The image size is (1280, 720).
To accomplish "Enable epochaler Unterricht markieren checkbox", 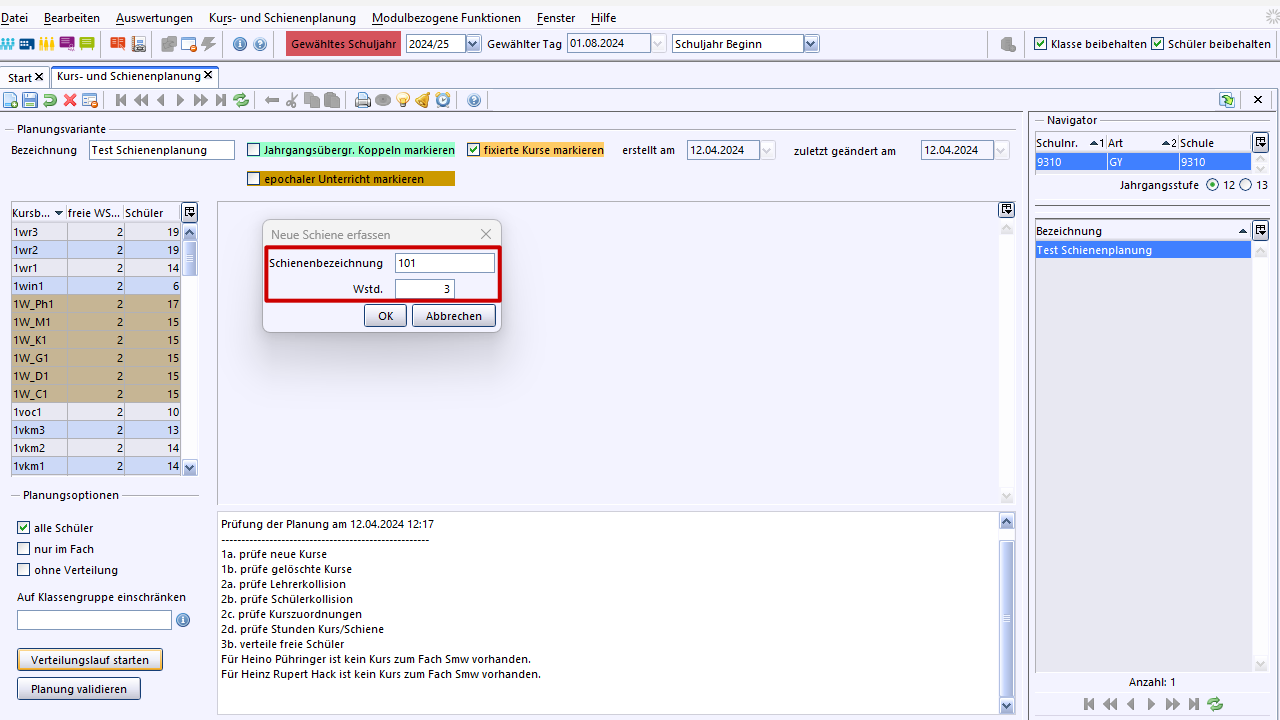I will pyautogui.click(x=254, y=179).
